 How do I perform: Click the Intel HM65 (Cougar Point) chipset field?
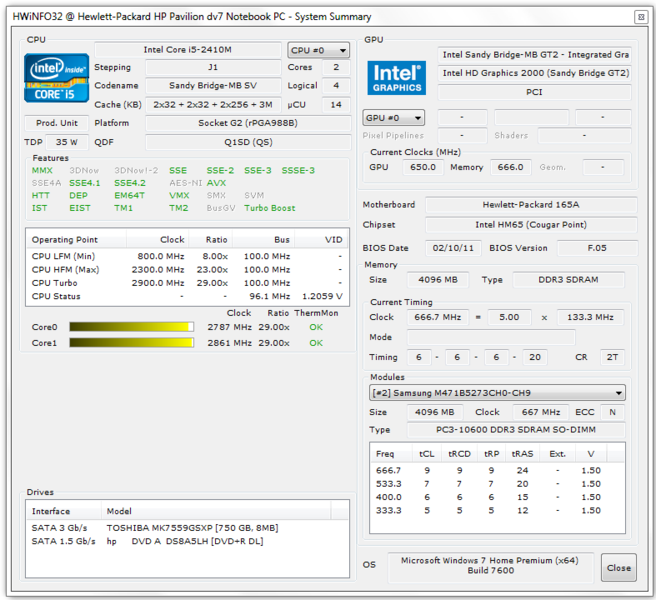pos(531,225)
